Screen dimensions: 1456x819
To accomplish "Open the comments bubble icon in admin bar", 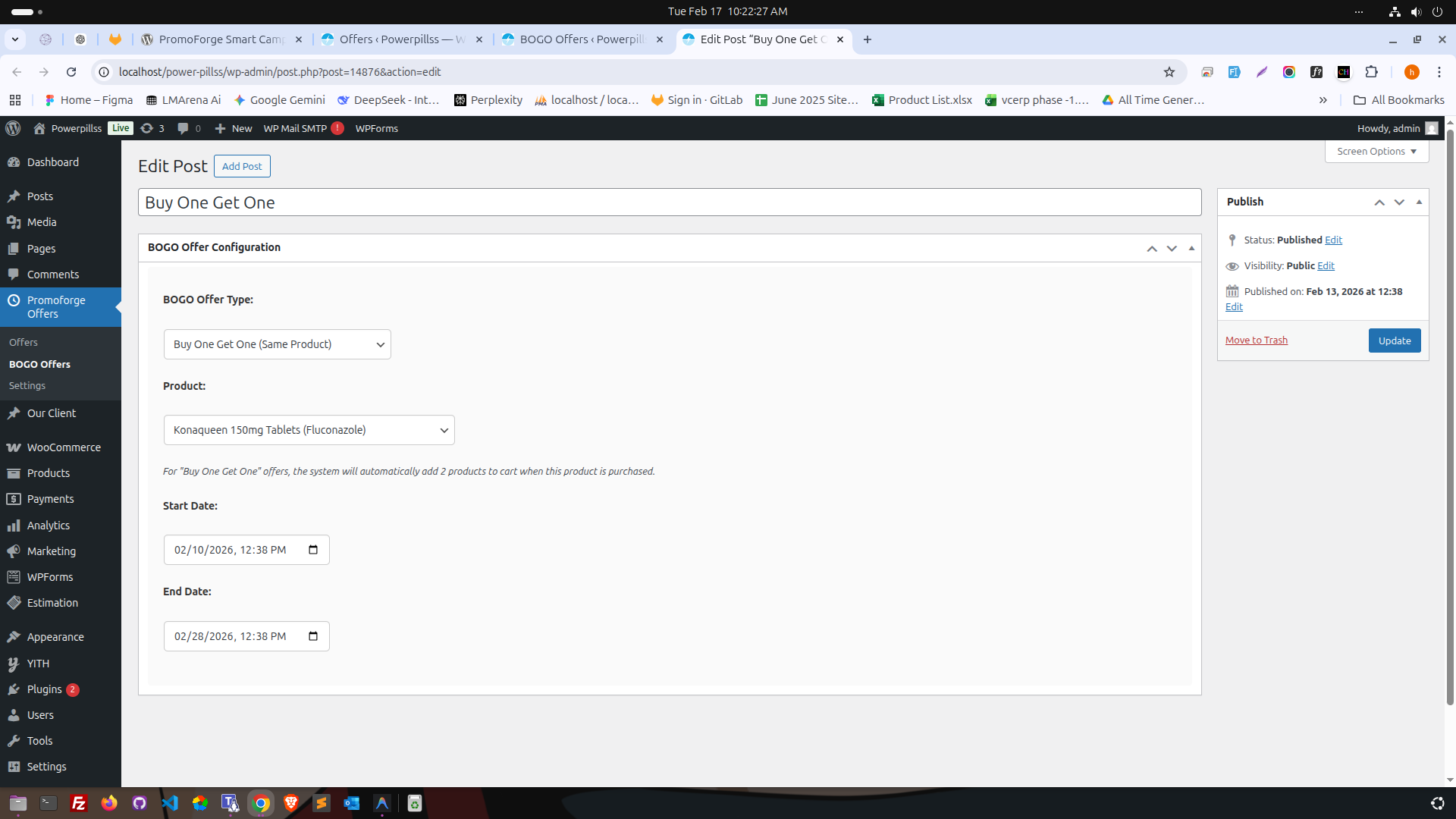I will click(x=184, y=128).
